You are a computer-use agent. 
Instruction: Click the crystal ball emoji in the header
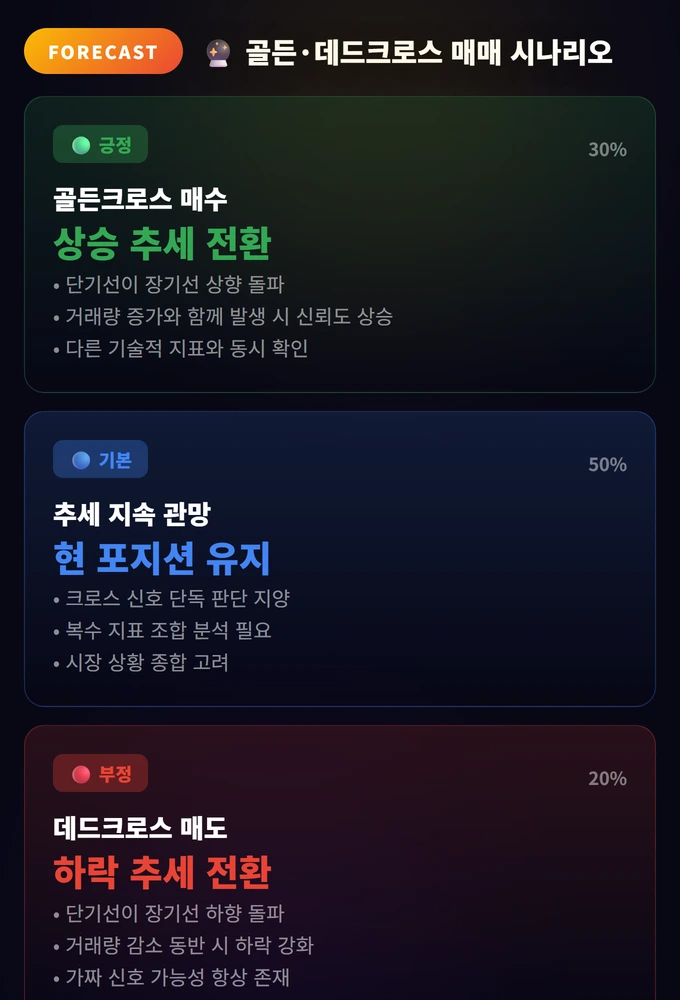(x=218, y=51)
